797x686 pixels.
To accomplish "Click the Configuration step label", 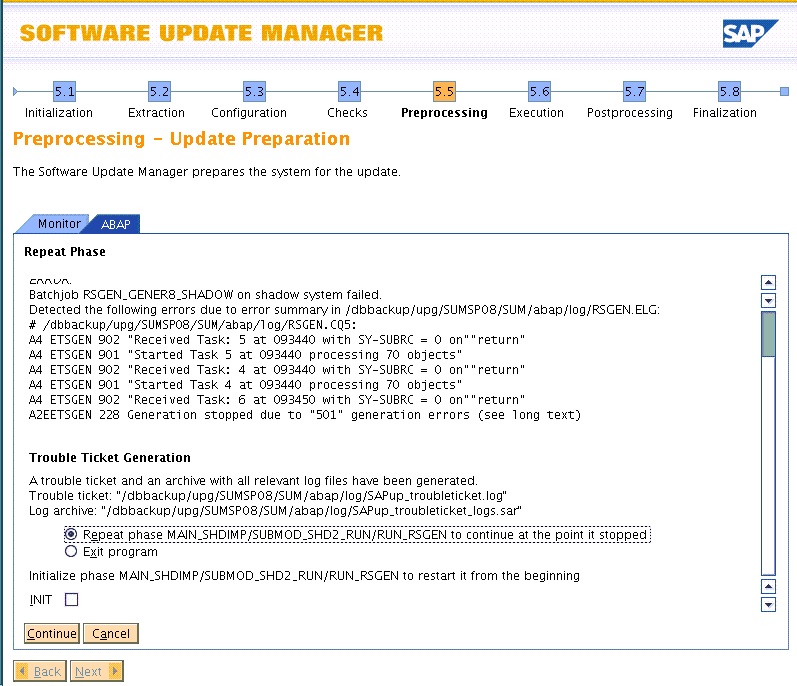I will pyautogui.click(x=249, y=113).
